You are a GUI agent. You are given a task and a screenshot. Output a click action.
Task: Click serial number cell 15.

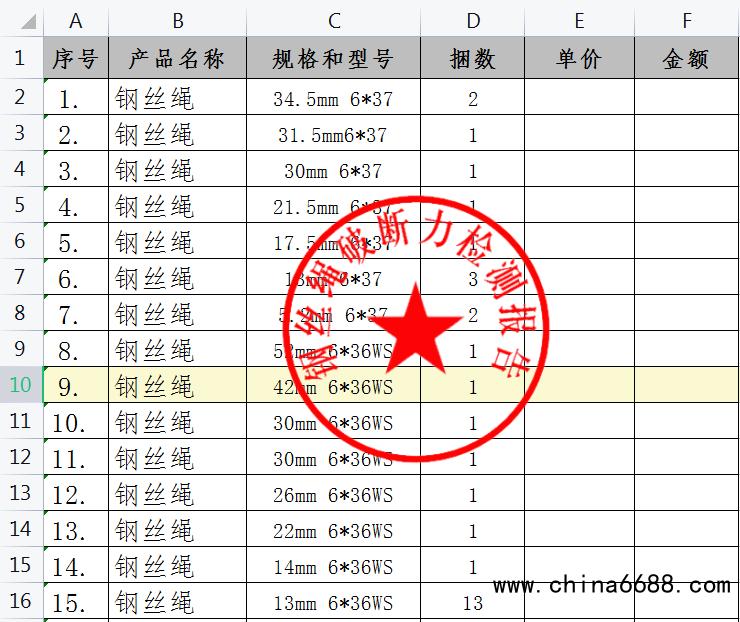pyautogui.click(x=76, y=601)
